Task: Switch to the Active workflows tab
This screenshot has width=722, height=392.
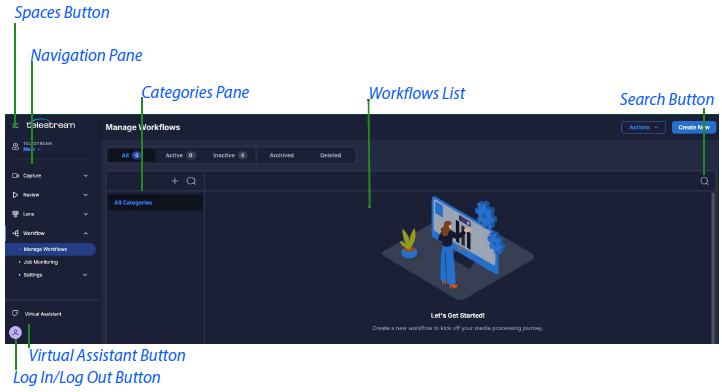Action: 180,155
